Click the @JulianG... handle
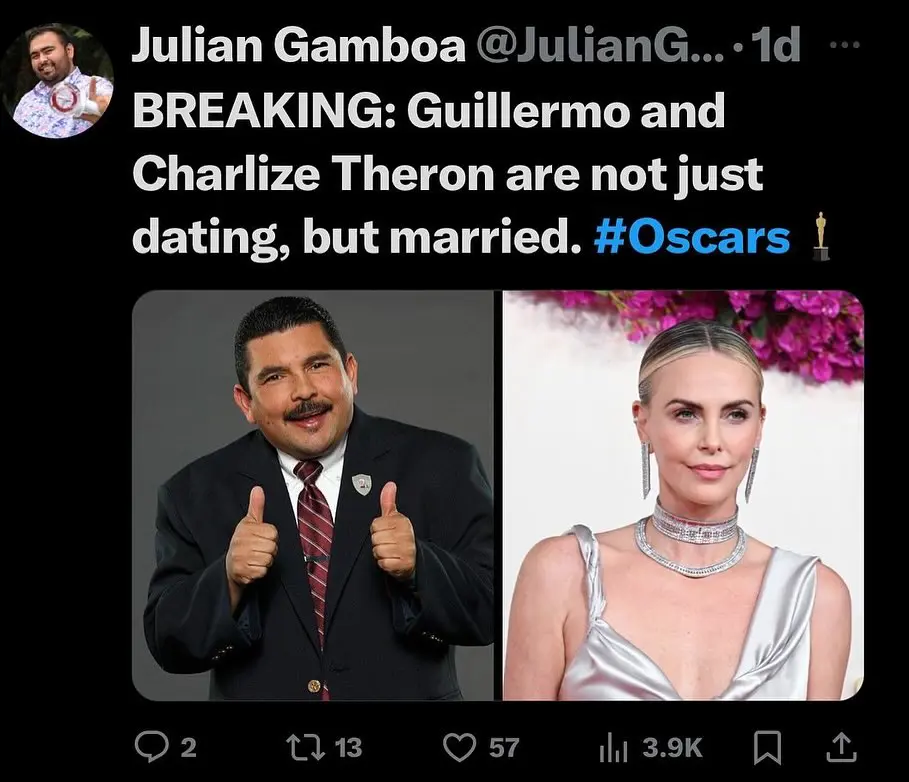The width and height of the screenshot is (909, 782). [600, 45]
